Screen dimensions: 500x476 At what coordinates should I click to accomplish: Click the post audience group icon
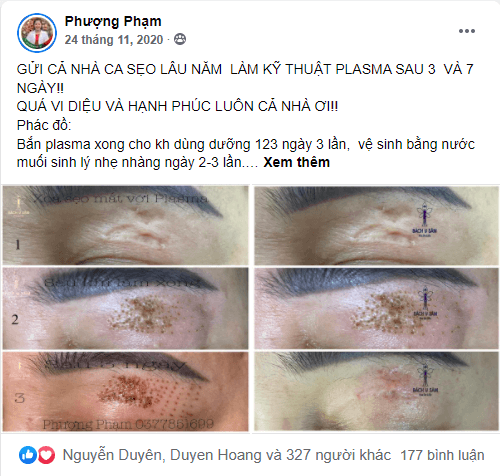(180, 40)
